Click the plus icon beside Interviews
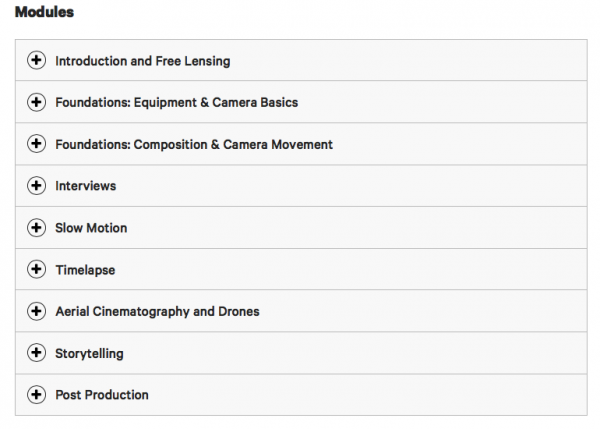Viewport: 600px width, 429px height. click(37, 186)
